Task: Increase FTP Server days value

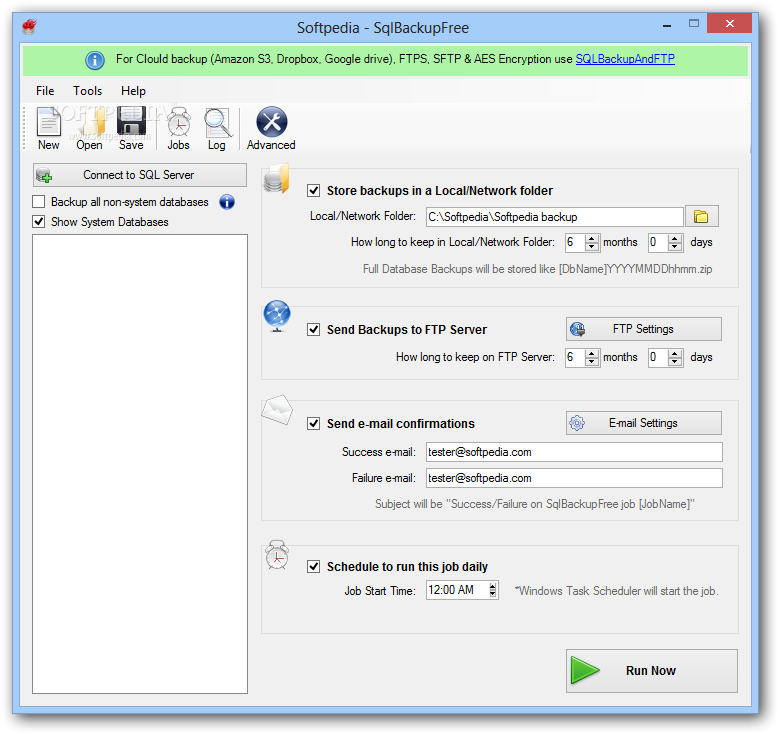Action: [x=674, y=353]
